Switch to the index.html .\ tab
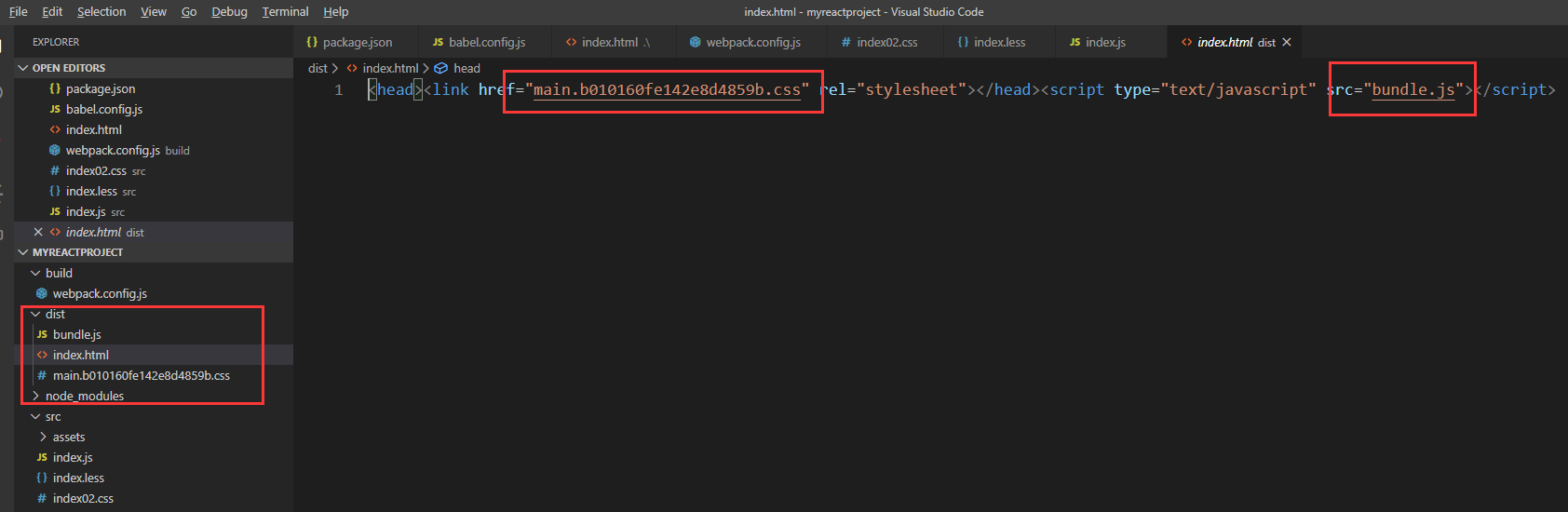 (613, 42)
